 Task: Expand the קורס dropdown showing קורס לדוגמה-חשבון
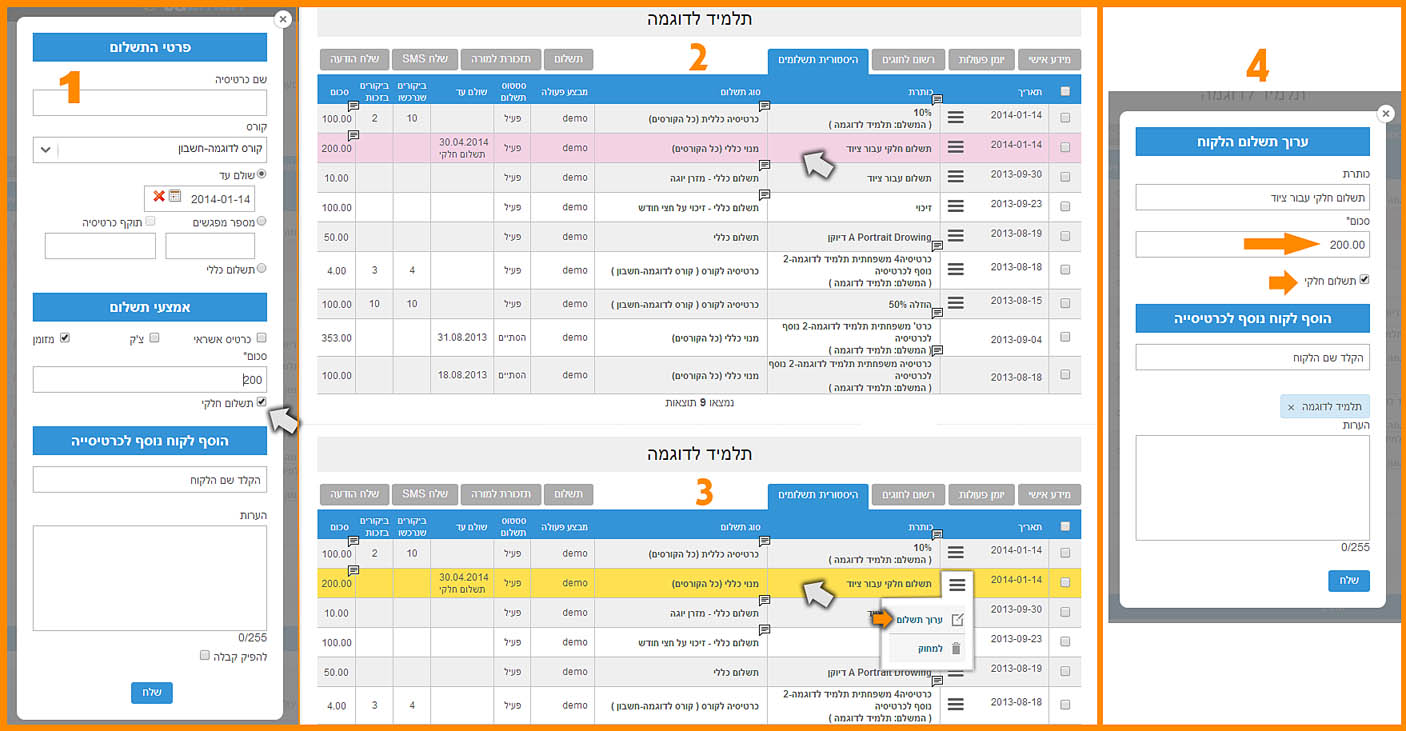[45, 150]
